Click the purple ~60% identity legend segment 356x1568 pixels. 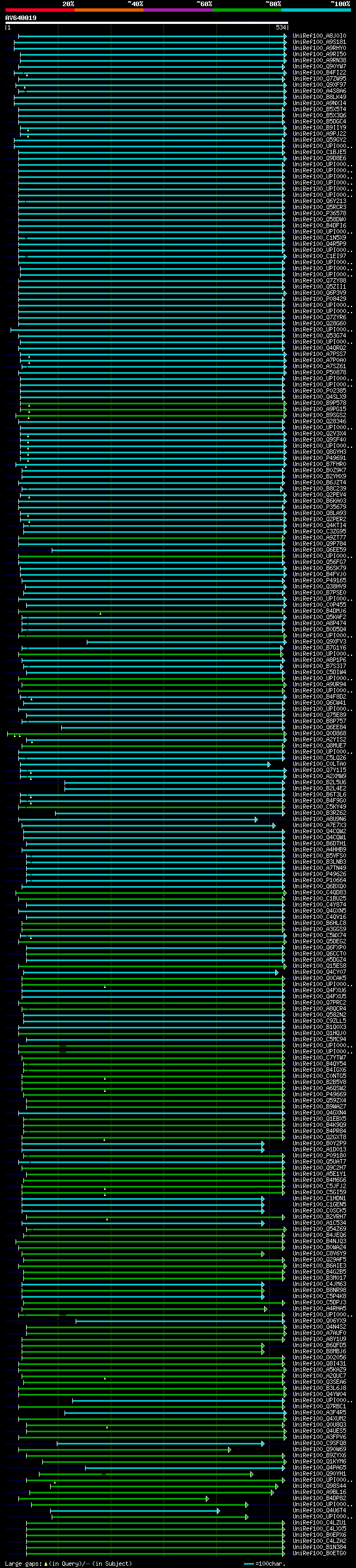click(179, 10)
